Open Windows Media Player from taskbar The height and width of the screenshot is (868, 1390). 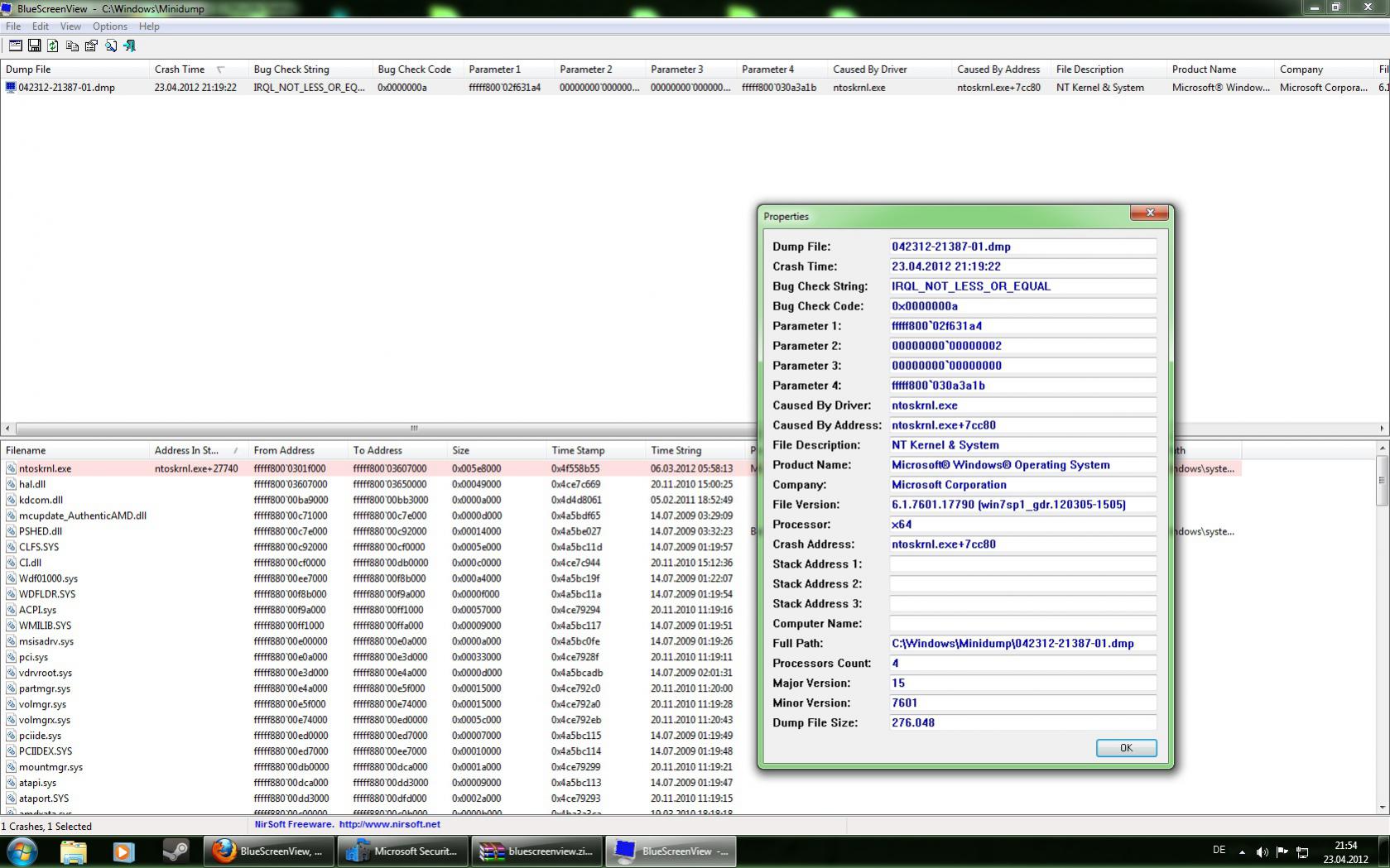pyautogui.click(x=123, y=851)
